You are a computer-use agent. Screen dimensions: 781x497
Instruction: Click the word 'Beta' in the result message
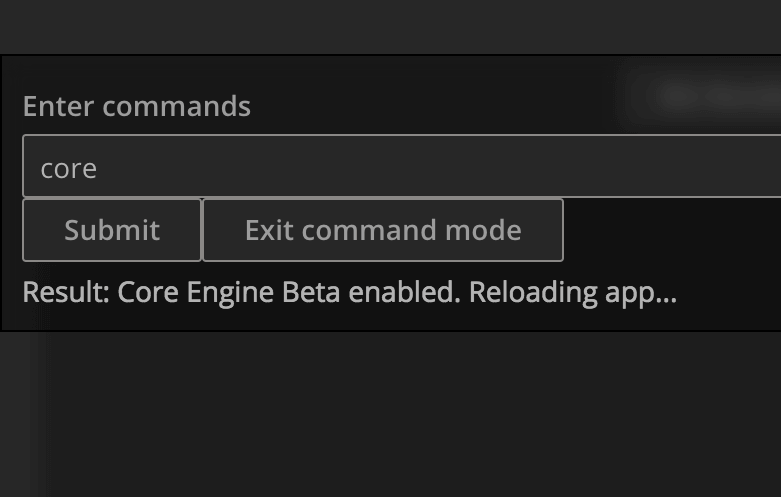tap(311, 292)
